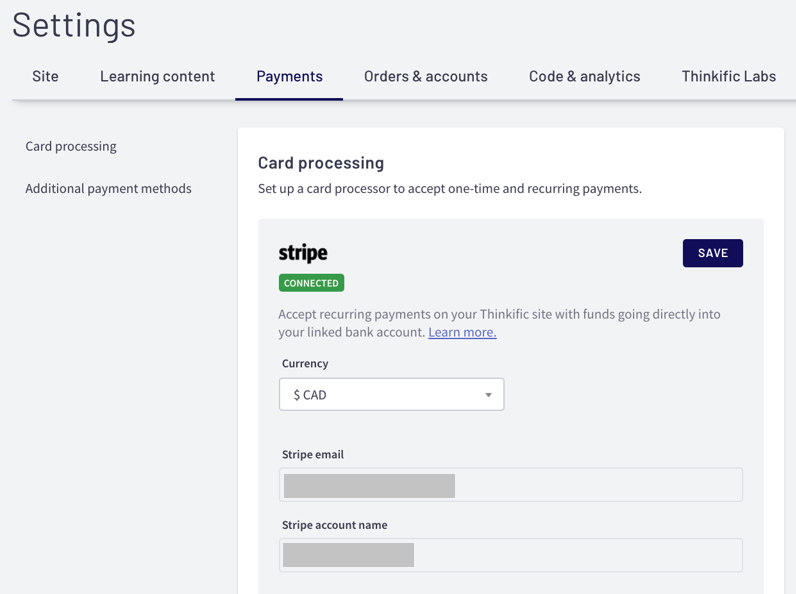Viewport: 796px width, 594px height.
Task: Click the 'Currency' label
Action: tap(305, 364)
